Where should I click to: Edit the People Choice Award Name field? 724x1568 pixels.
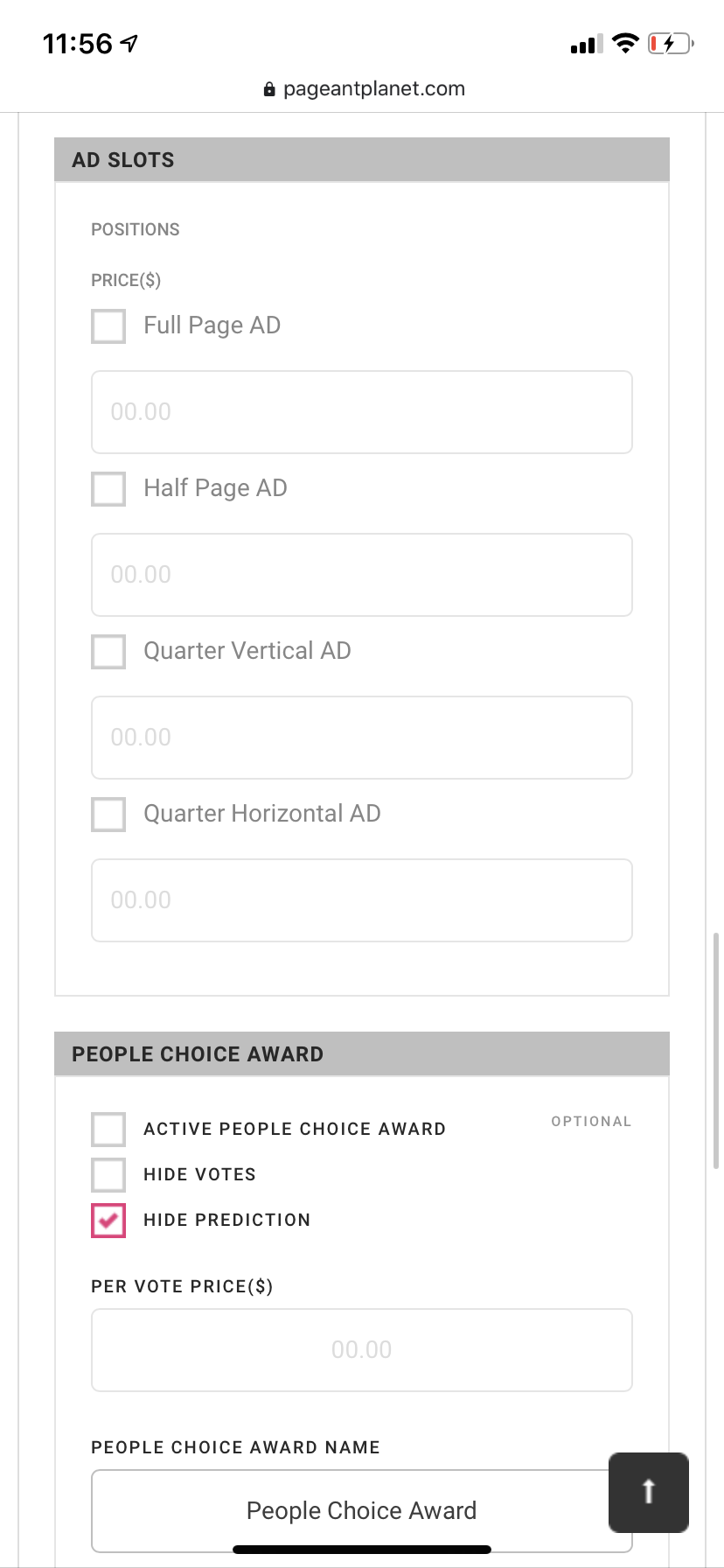[x=350, y=1510]
